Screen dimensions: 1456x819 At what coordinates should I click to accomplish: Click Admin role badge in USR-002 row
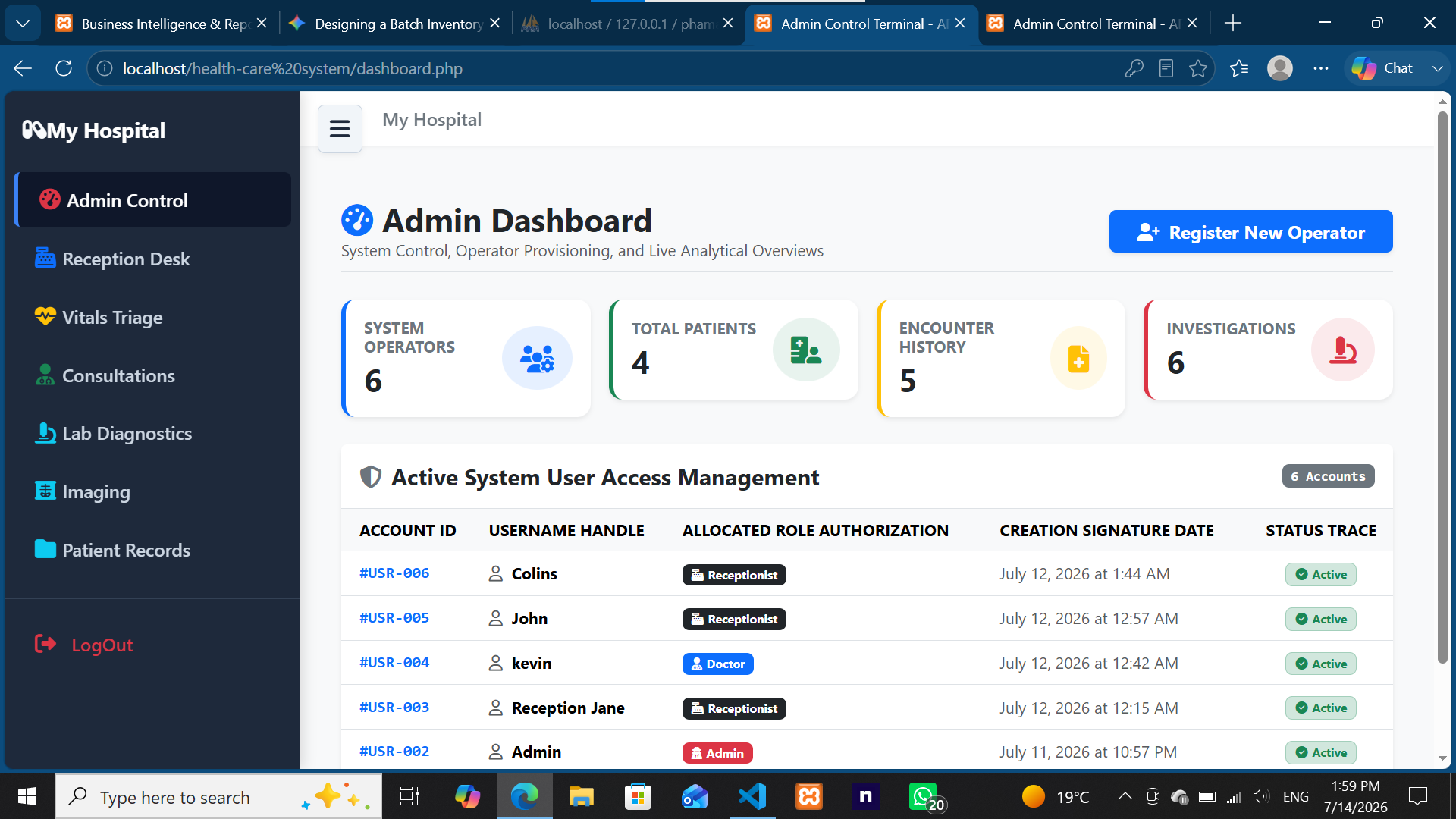(717, 753)
